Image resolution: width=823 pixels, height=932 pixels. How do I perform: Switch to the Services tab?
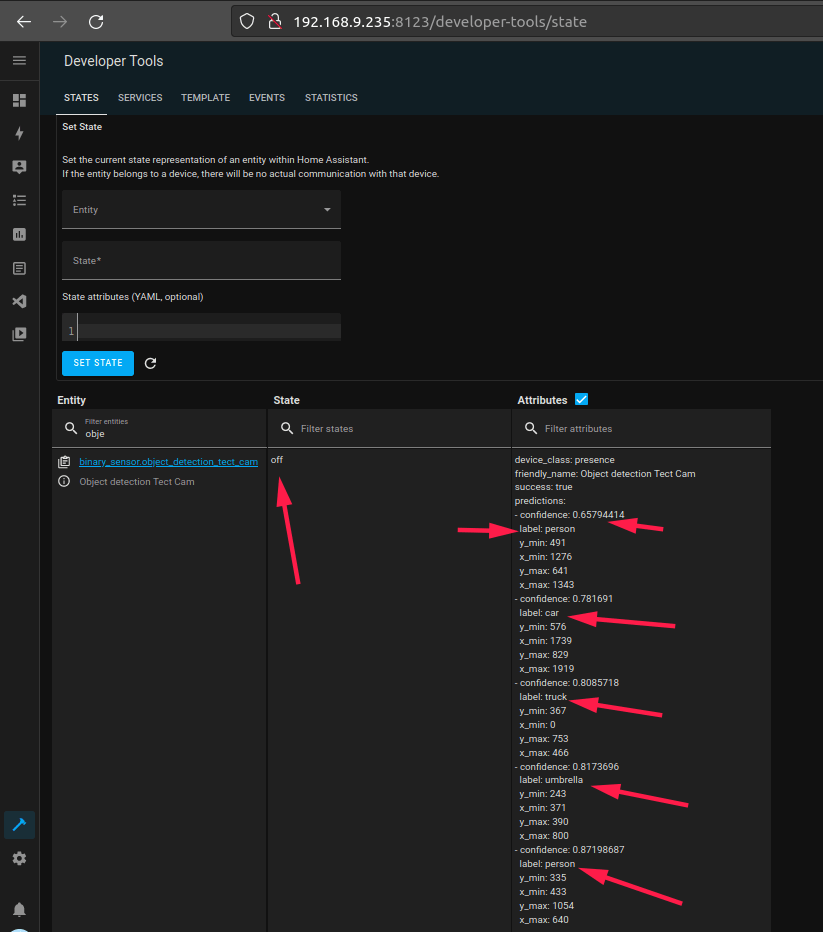(x=140, y=97)
